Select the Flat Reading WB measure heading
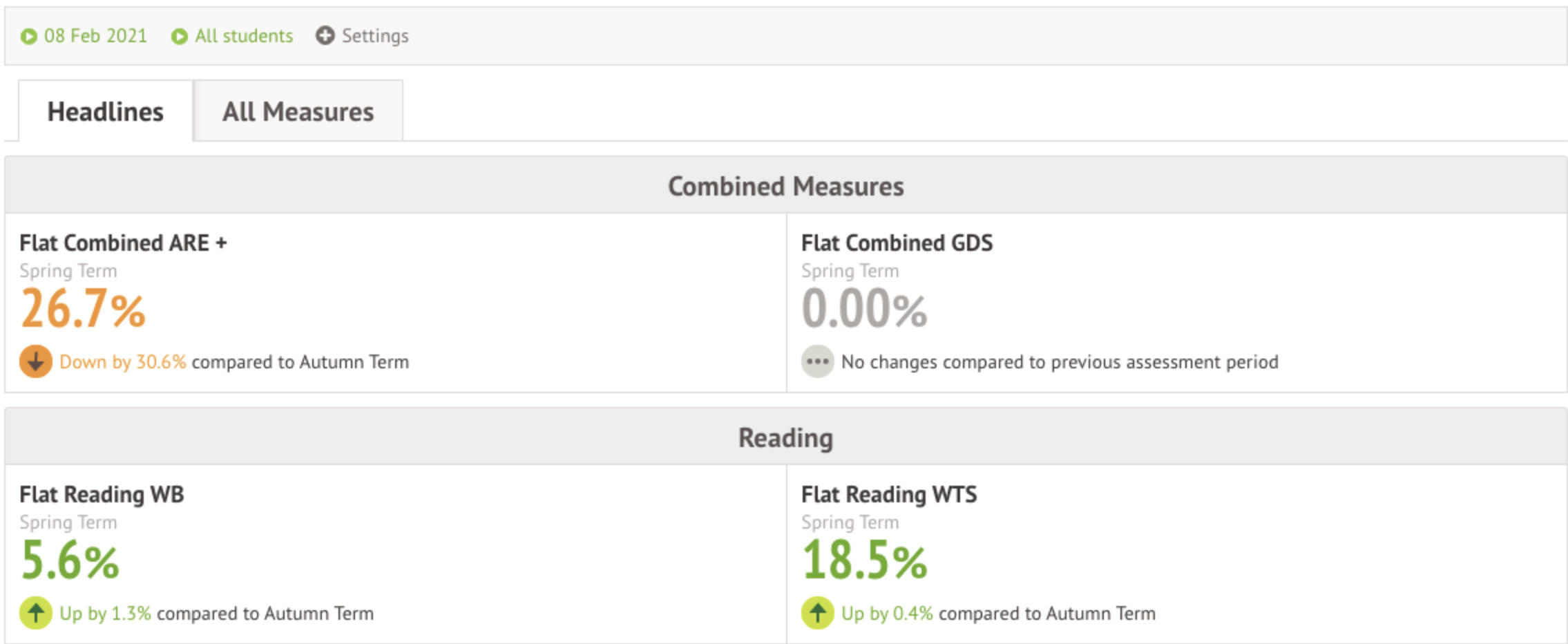The width and height of the screenshot is (1568, 644). 102,495
